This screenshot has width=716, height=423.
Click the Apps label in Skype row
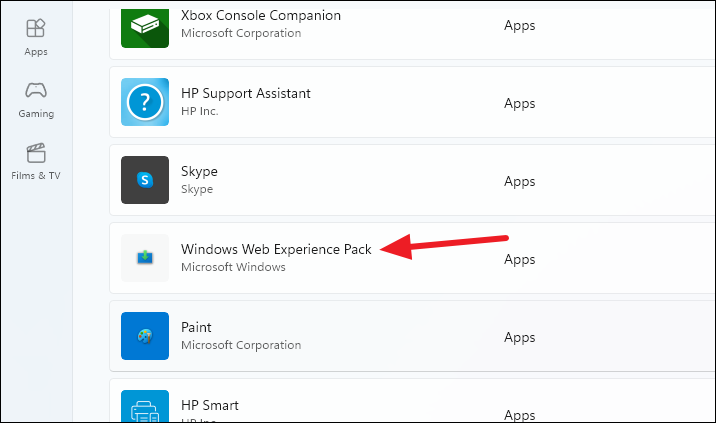point(520,182)
